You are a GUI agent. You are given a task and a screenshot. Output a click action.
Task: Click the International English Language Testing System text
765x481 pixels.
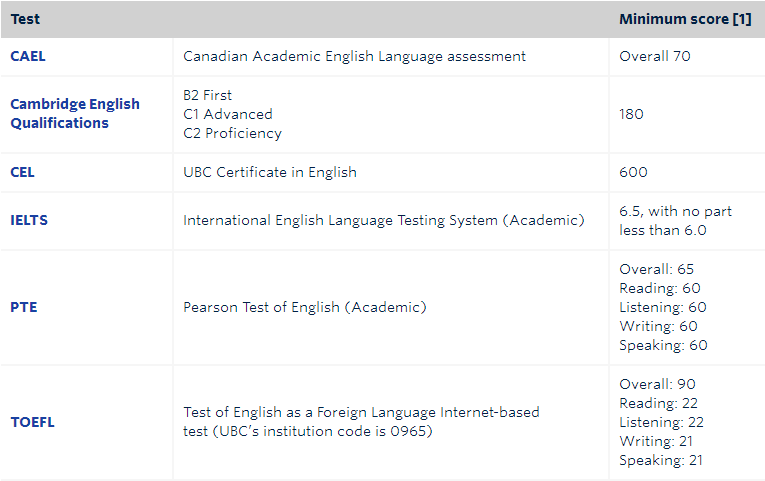pyautogui.click(x=383, y=220)
